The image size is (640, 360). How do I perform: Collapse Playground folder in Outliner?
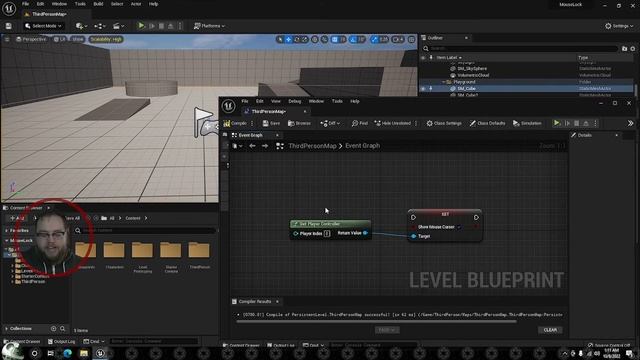tap(444, 82)
